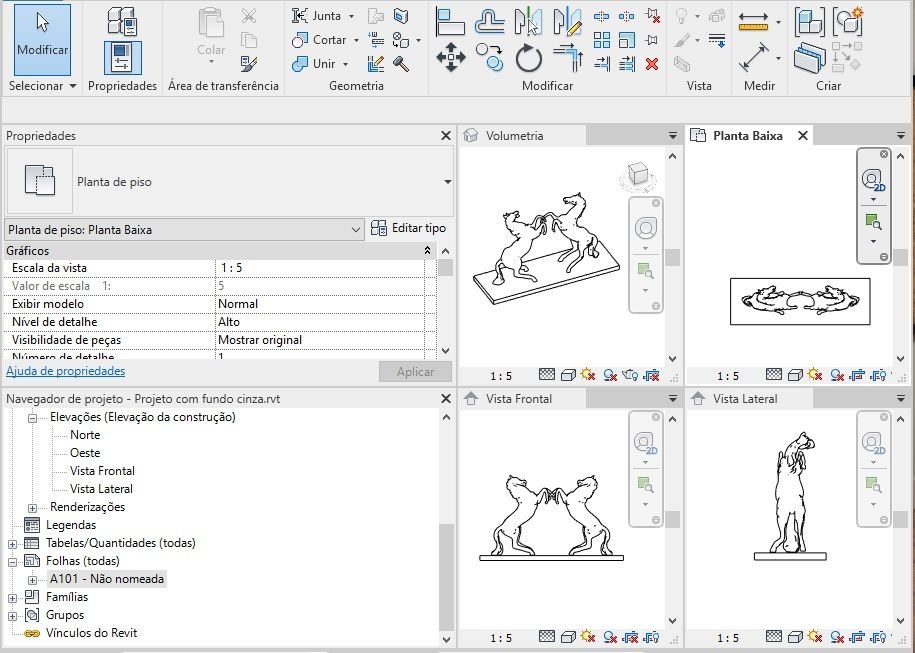Open the Propriedades palette button
The height and width of the screenshot is (653, 915).
[123, 57]
